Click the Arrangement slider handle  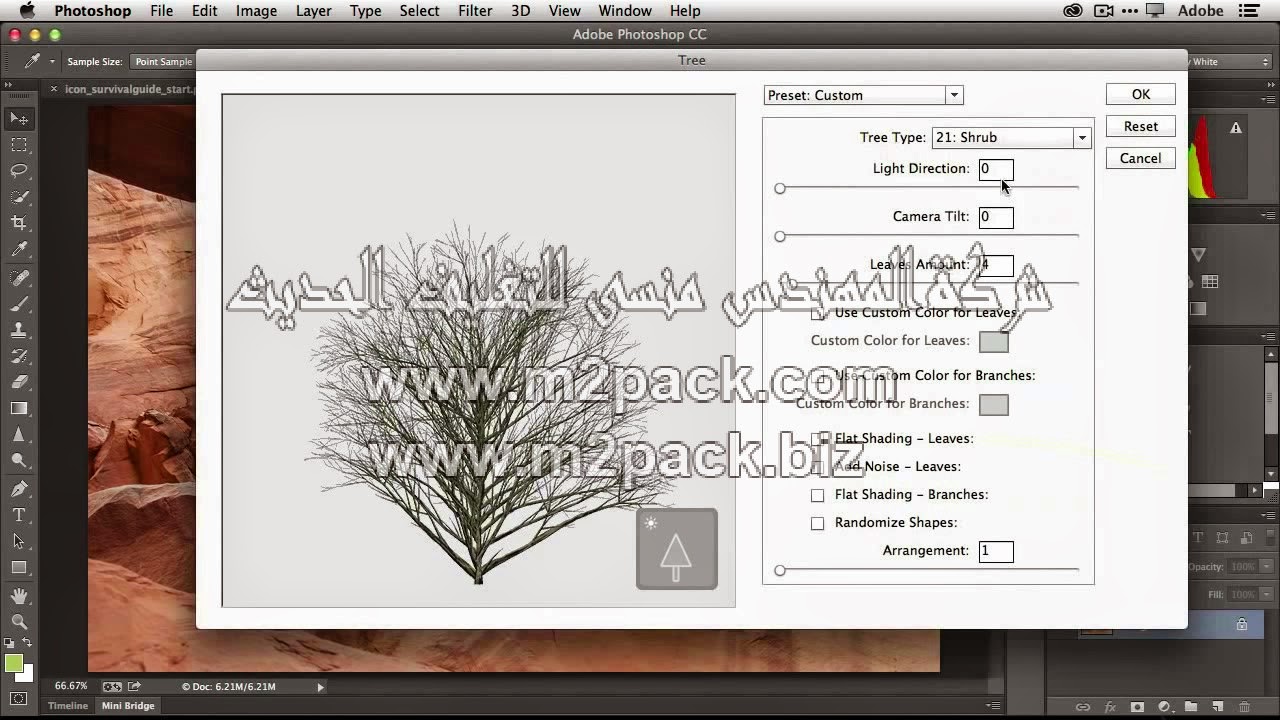[x=780, y=570]
